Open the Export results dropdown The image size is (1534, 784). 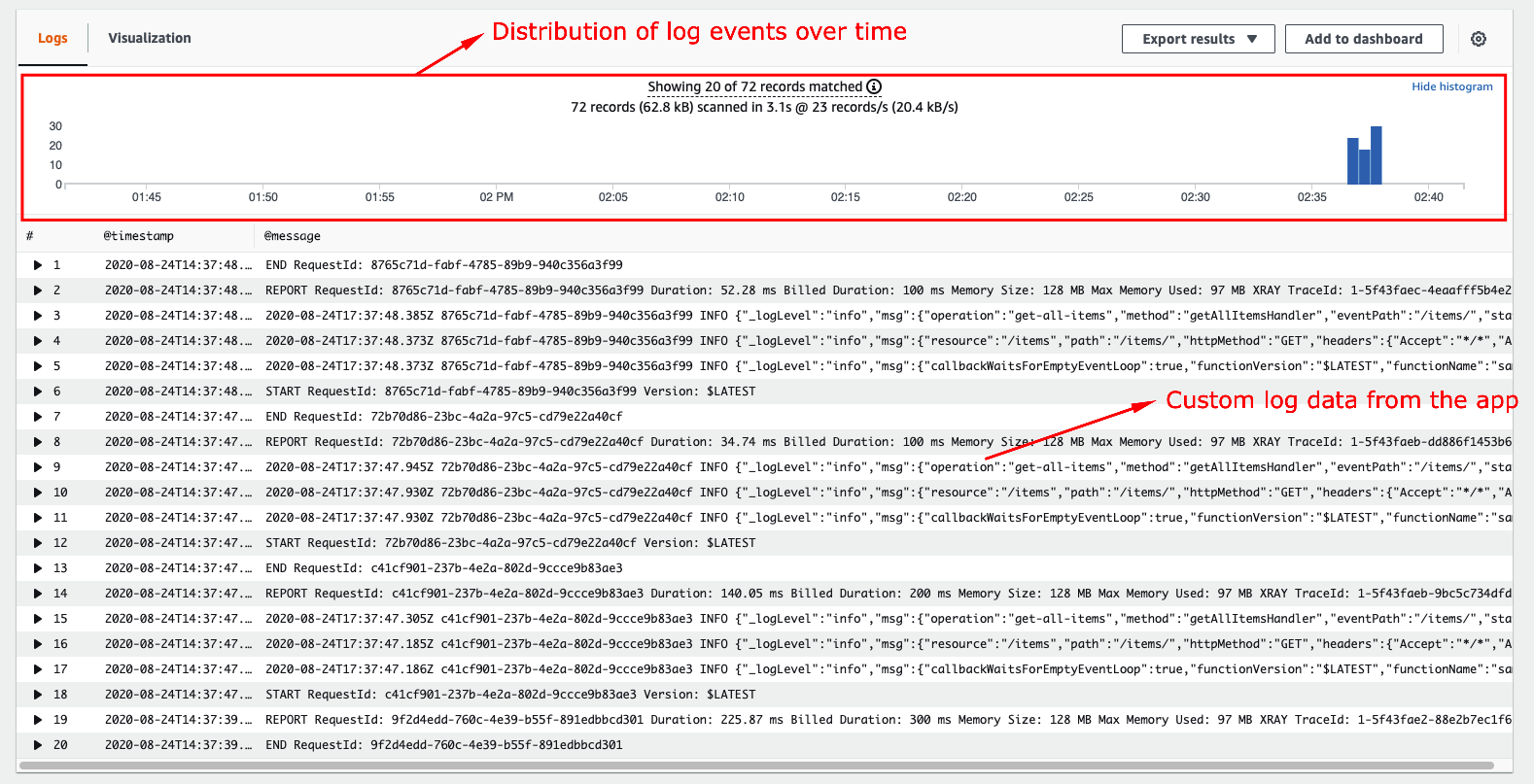1198,39
